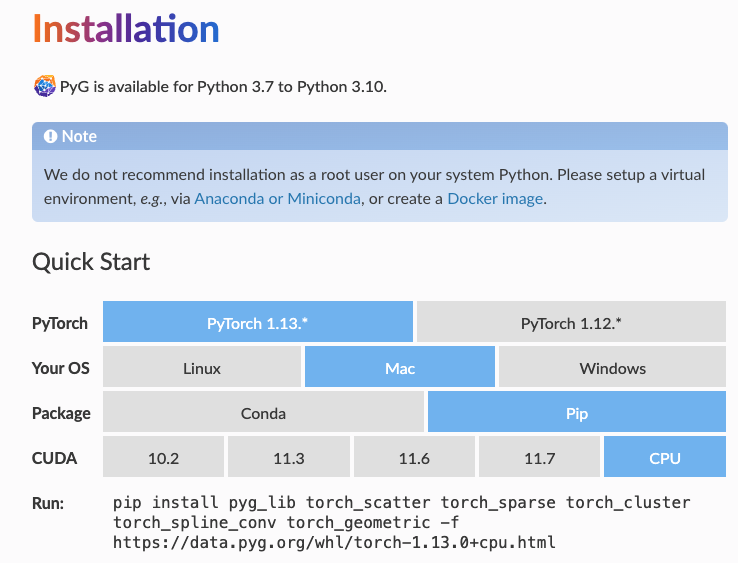
Task: Select Pip package option
Action: click(x=577, y=411)
